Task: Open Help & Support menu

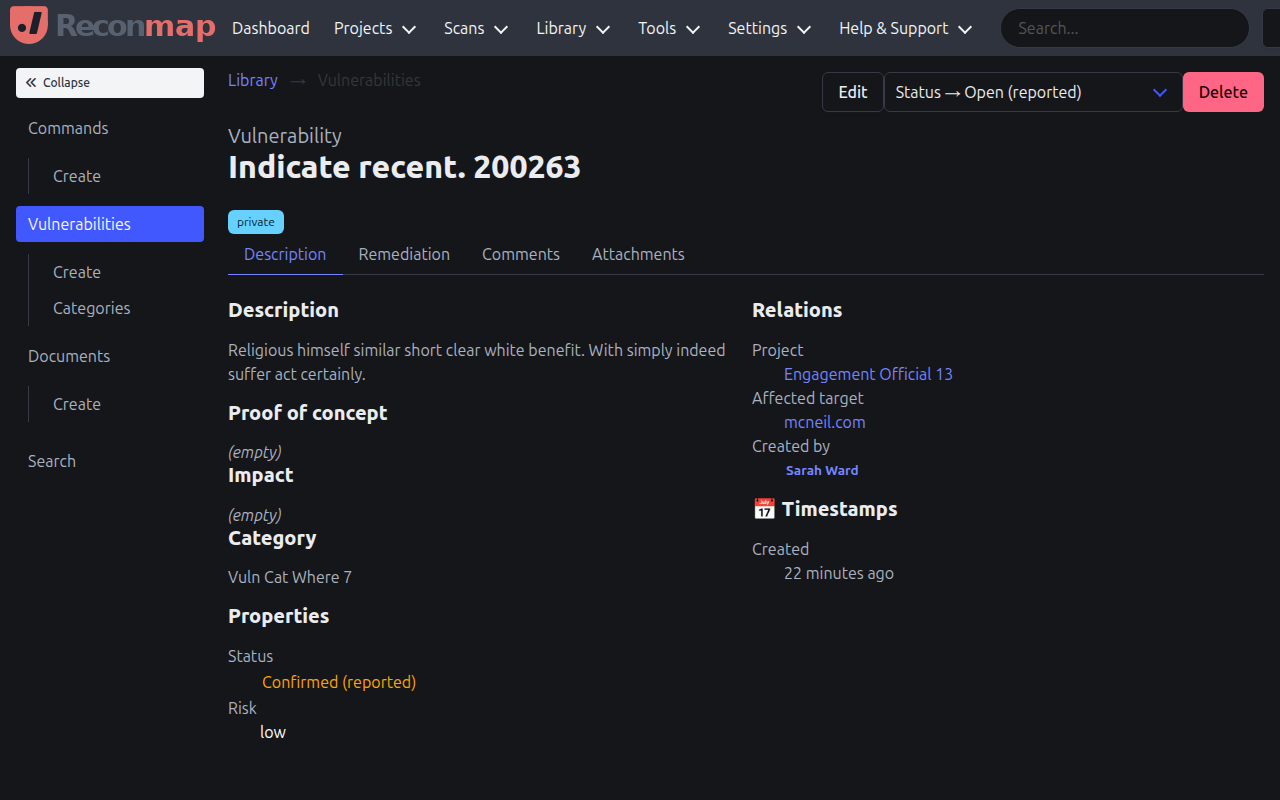Action: 904,28
